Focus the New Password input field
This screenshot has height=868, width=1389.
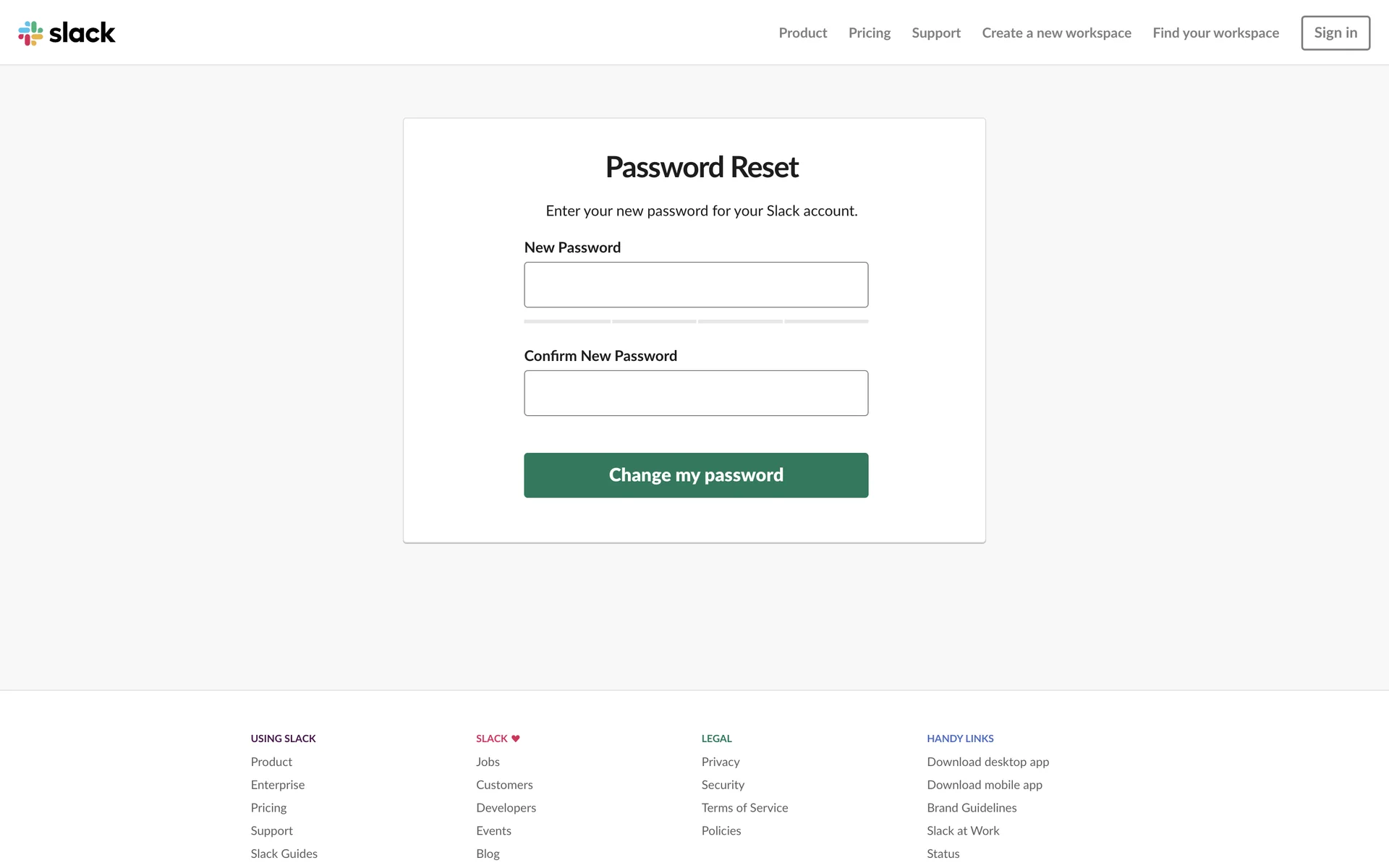pos(695,284)
